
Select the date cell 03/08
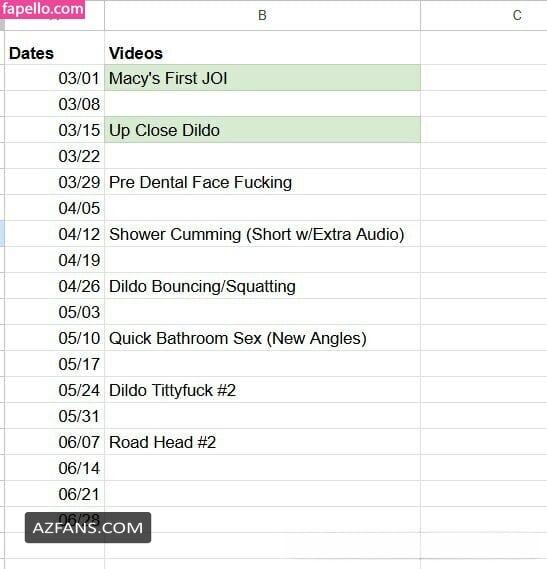[x=54, y=104]
